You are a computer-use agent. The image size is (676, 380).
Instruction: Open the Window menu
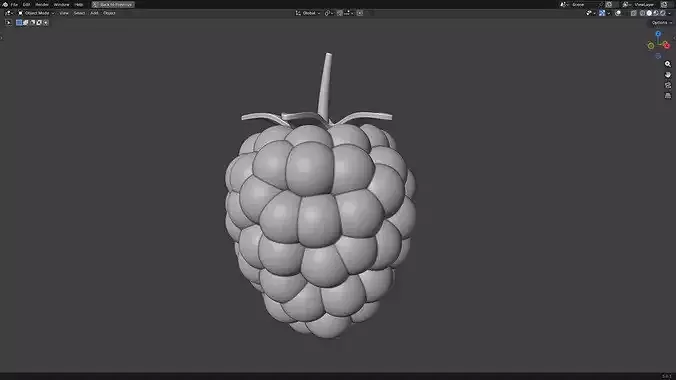point(61,4)
